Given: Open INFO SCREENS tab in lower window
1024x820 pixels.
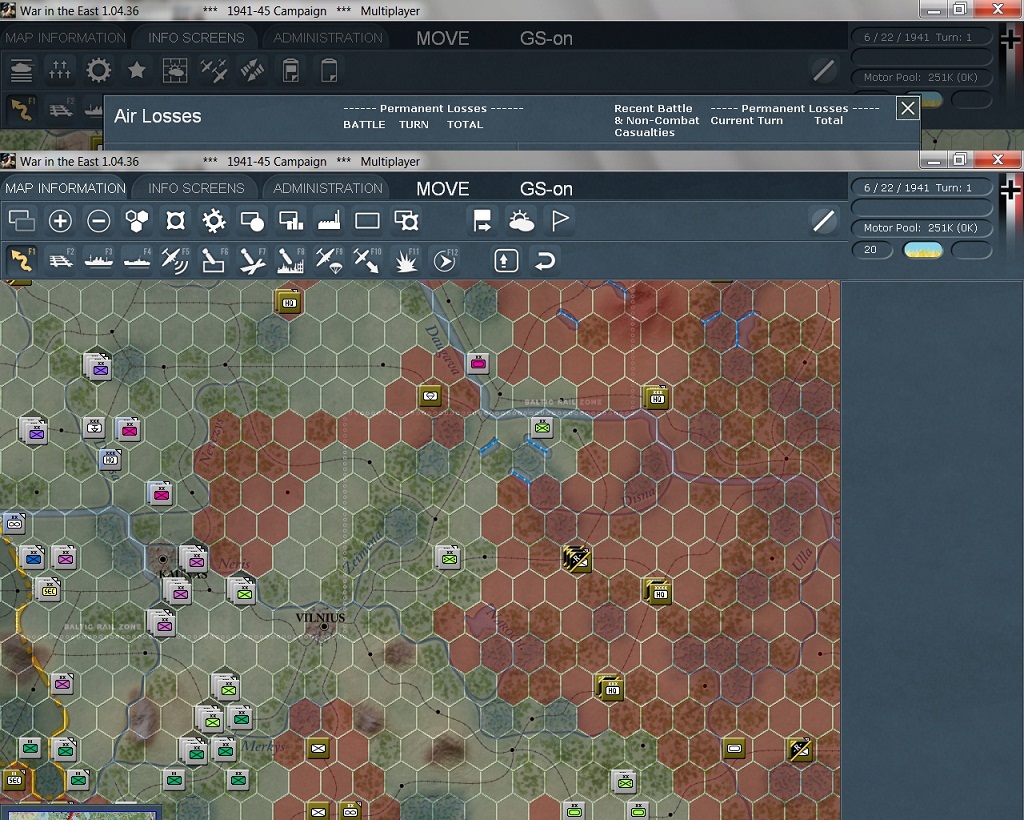Looking at the screenshot, I should (196, 188).
